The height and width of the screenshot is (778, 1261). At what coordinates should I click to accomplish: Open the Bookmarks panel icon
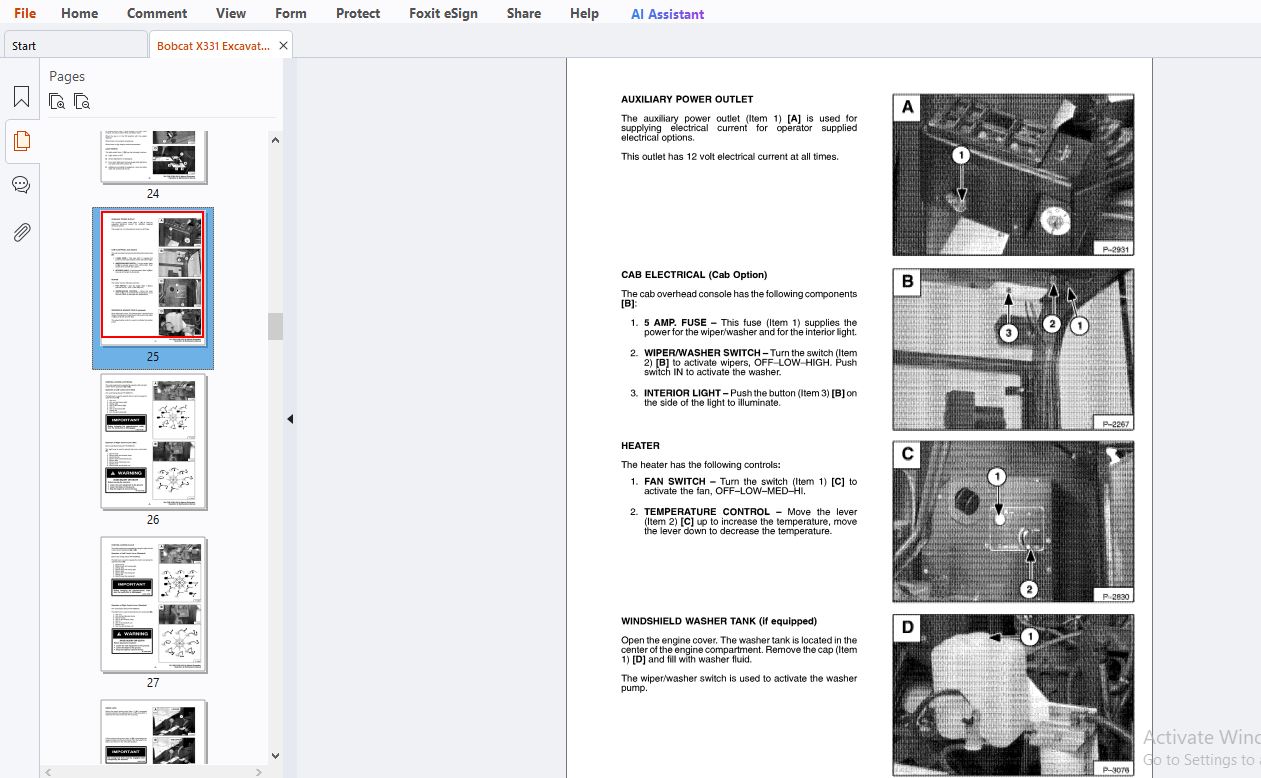pos(21,97)
